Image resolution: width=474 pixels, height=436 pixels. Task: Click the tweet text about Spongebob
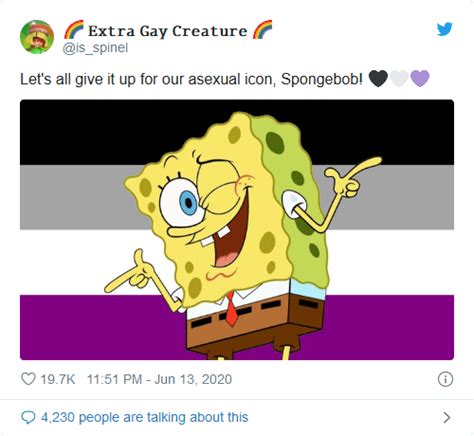(x=191, y=79)
